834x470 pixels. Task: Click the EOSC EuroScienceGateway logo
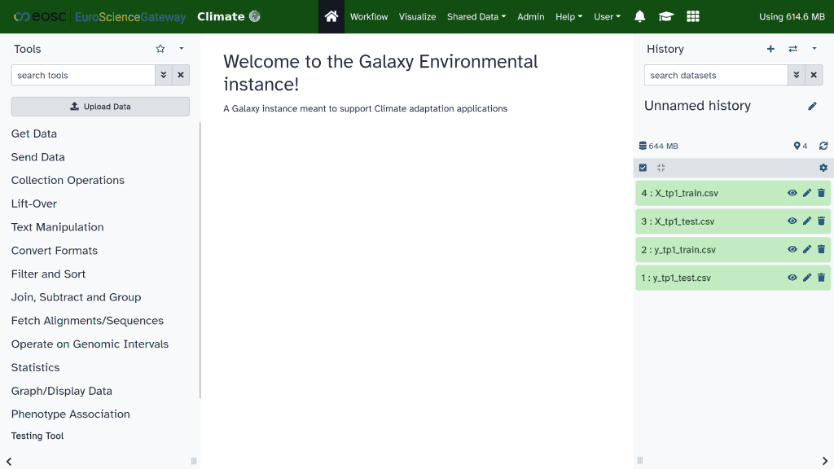100,16
